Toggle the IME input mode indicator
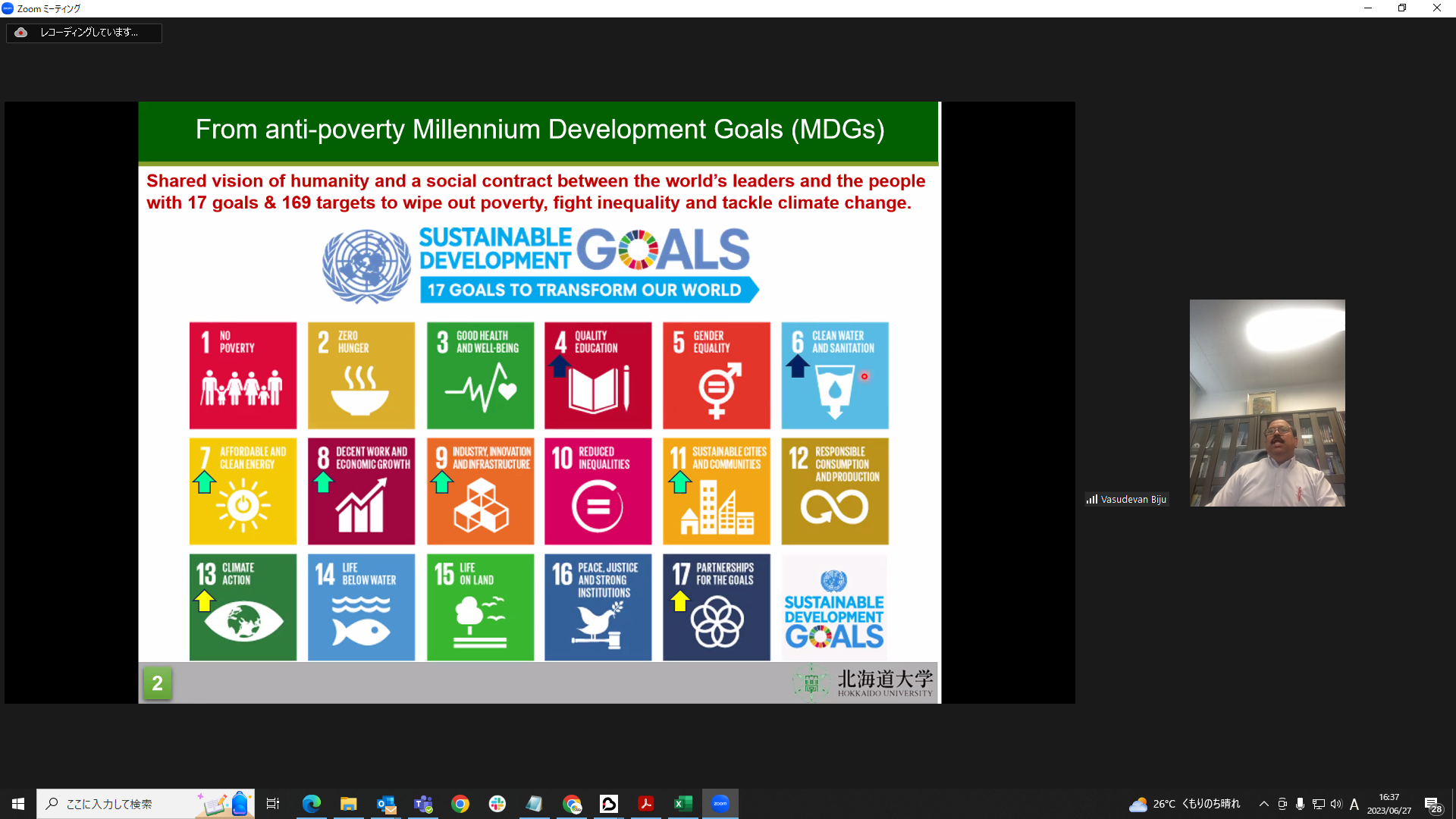The height and width of the screenshot is (819, 1456). click(1354, 804)
